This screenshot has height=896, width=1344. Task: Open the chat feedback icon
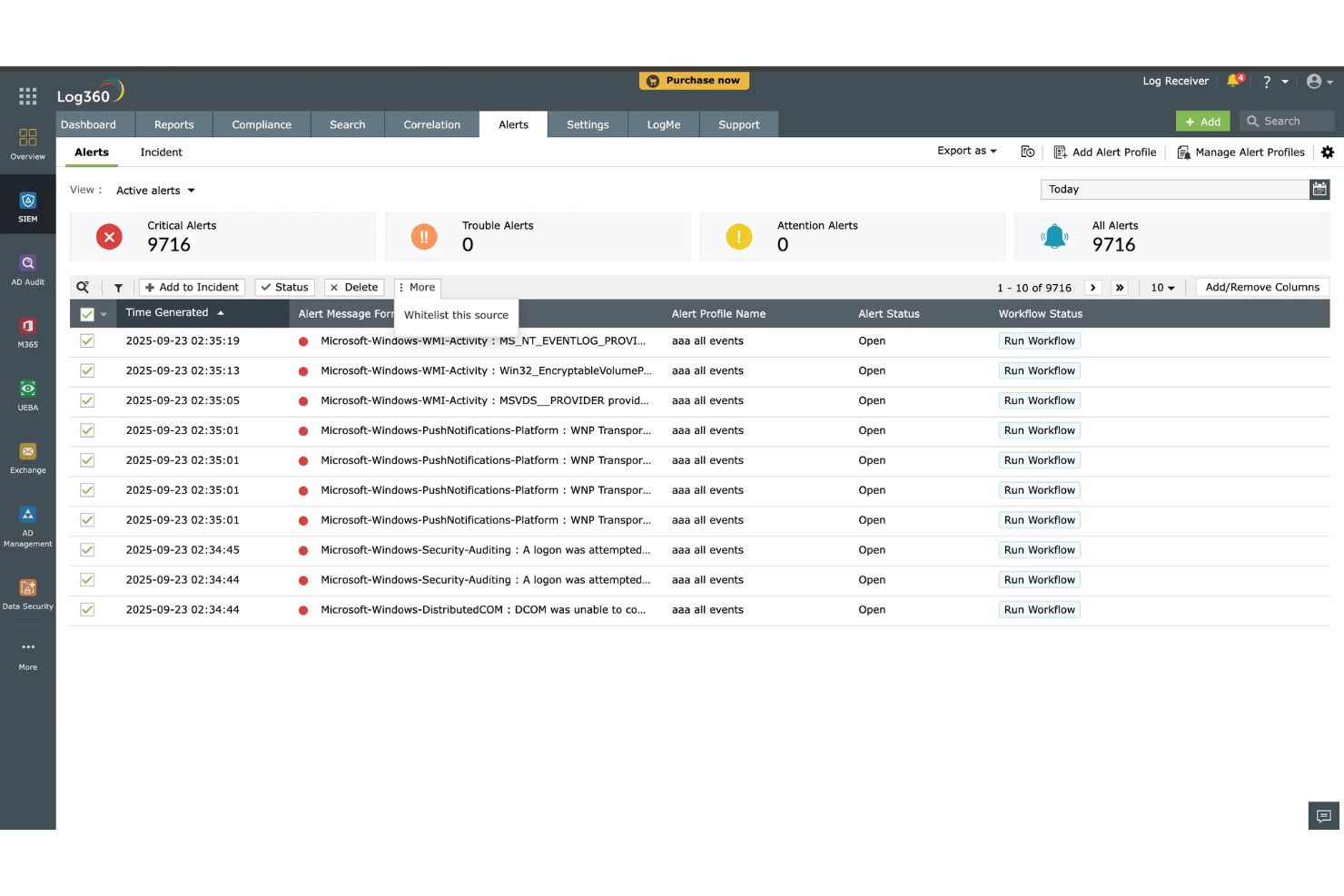click(1324, 816)
